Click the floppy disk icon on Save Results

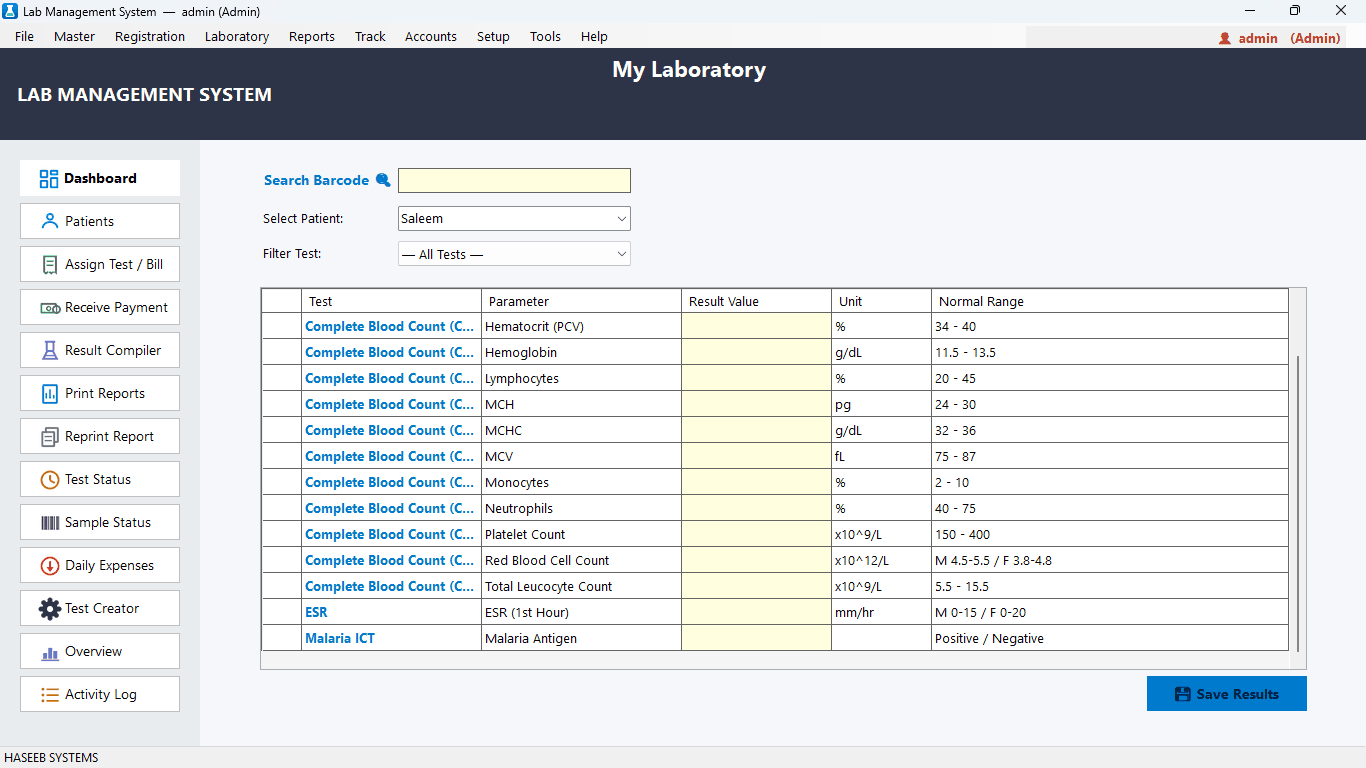pos(1182,694)
